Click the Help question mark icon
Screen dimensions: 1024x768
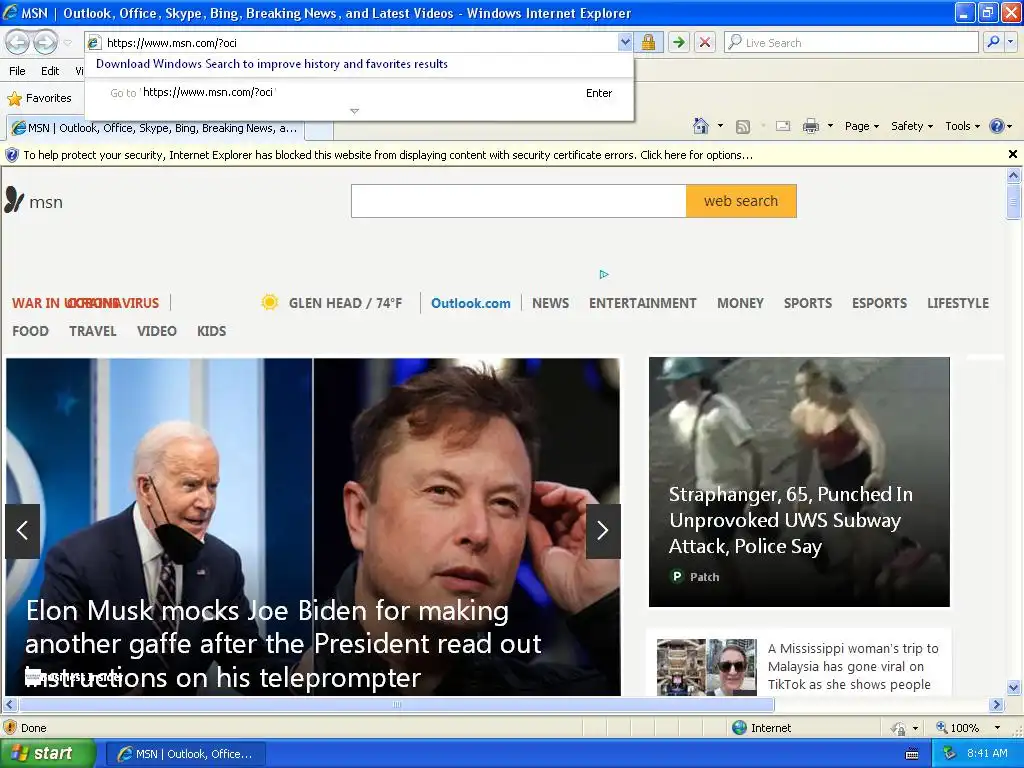coord(997,126)
